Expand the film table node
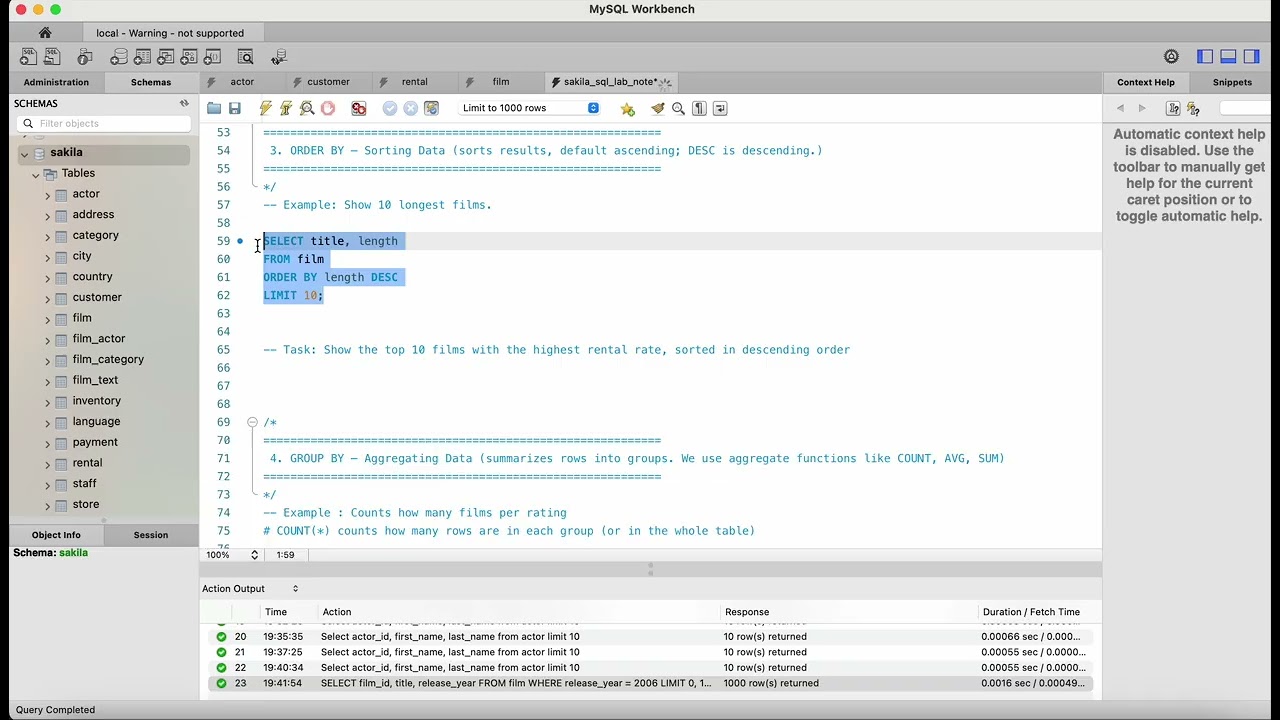This screenshot has width=1280, height=720. point(47,319)
